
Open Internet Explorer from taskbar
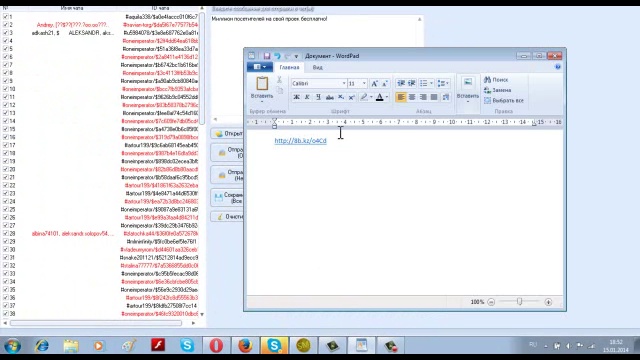[x=41, y=346]
